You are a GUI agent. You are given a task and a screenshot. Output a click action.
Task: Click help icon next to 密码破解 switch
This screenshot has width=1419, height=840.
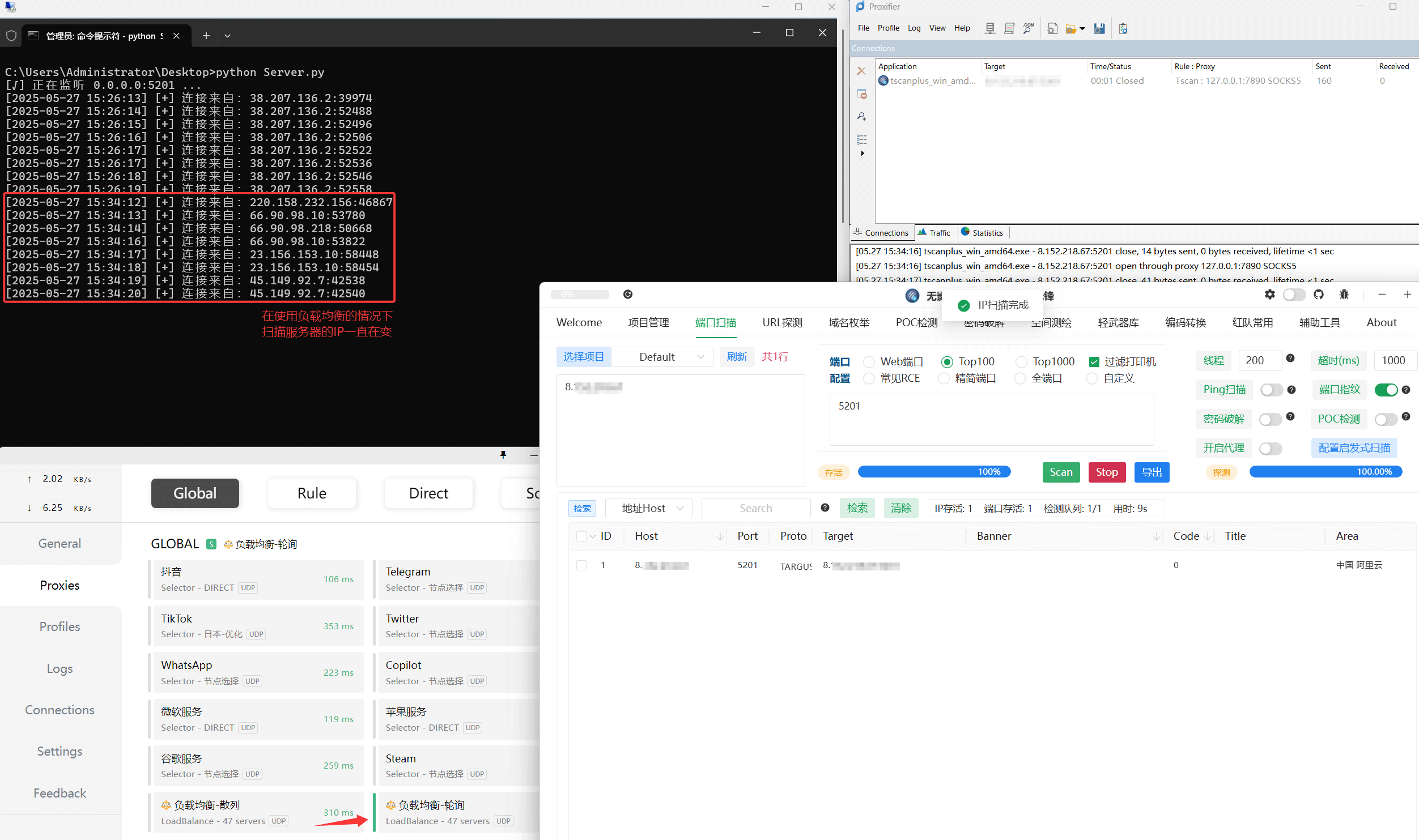click(1290, 416)
